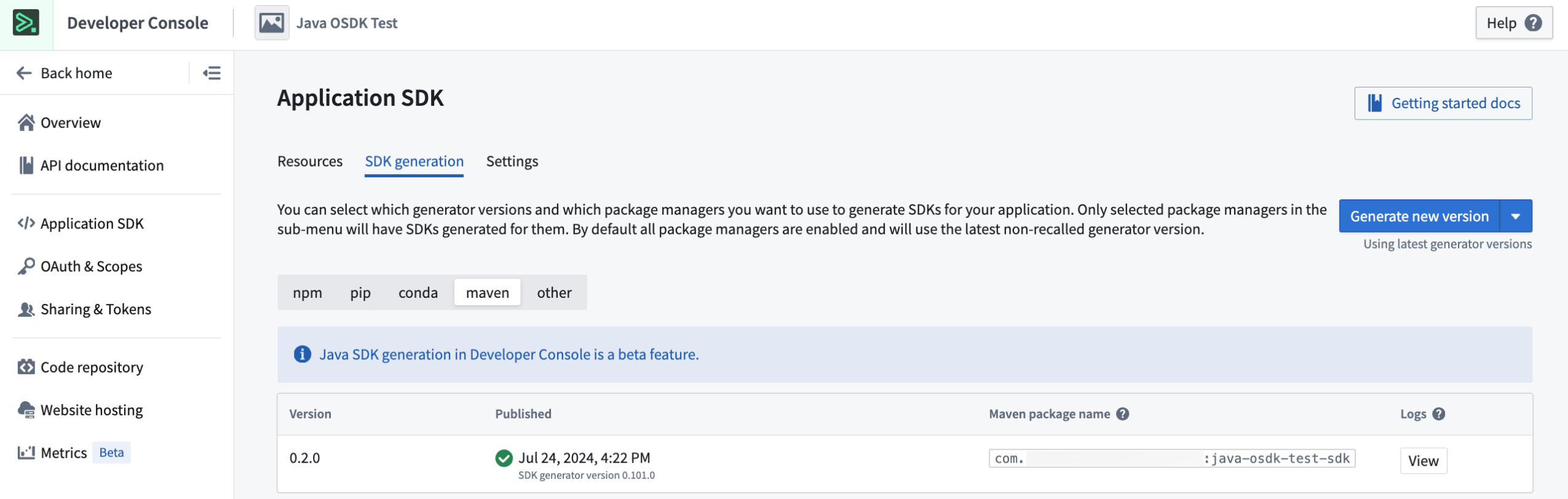Click the green published checkmark icon
The image size is (1568, 499).
click(x=504, y=458)
